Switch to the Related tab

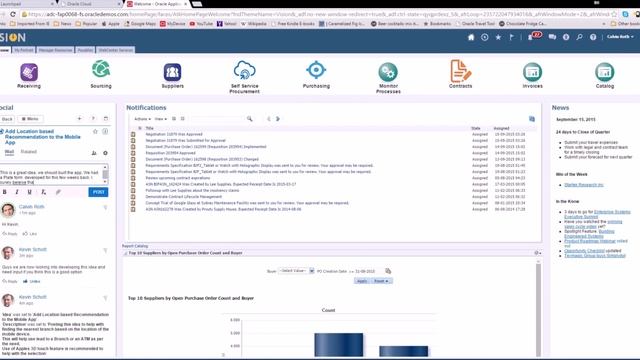tap(29, 151)
